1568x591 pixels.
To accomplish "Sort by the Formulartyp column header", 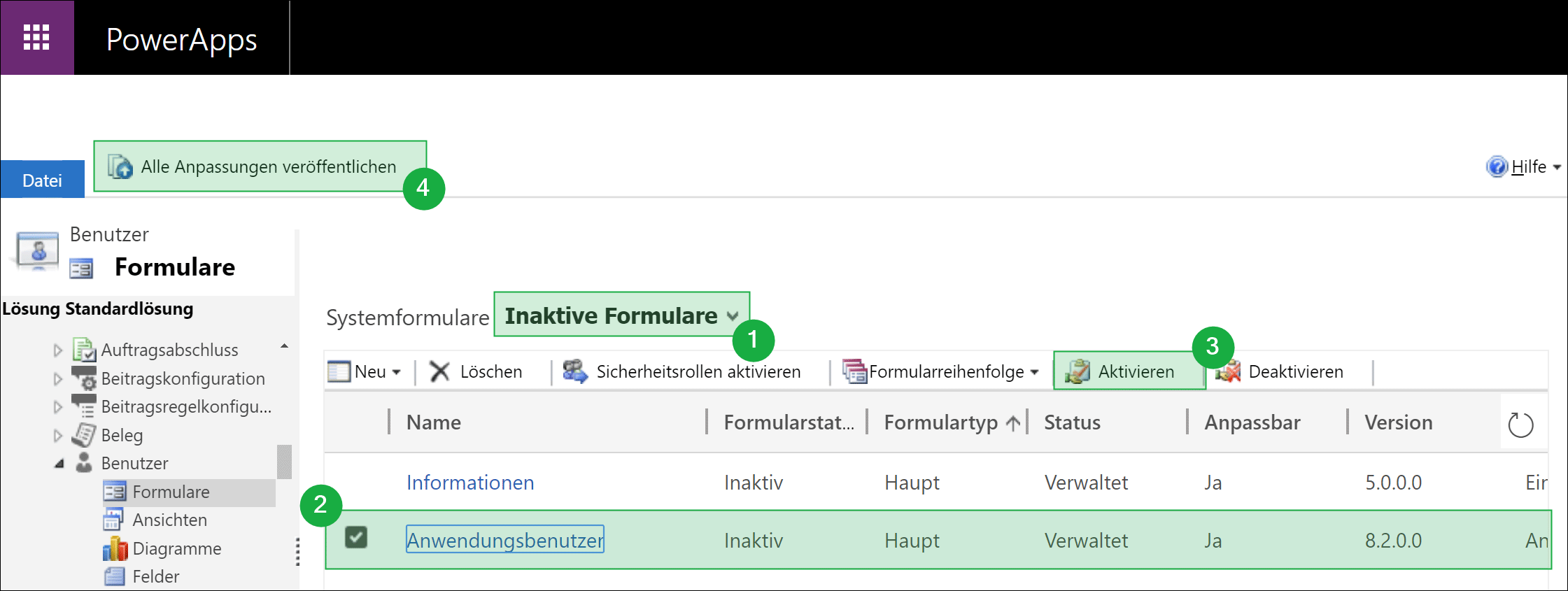I will point(941,422).
